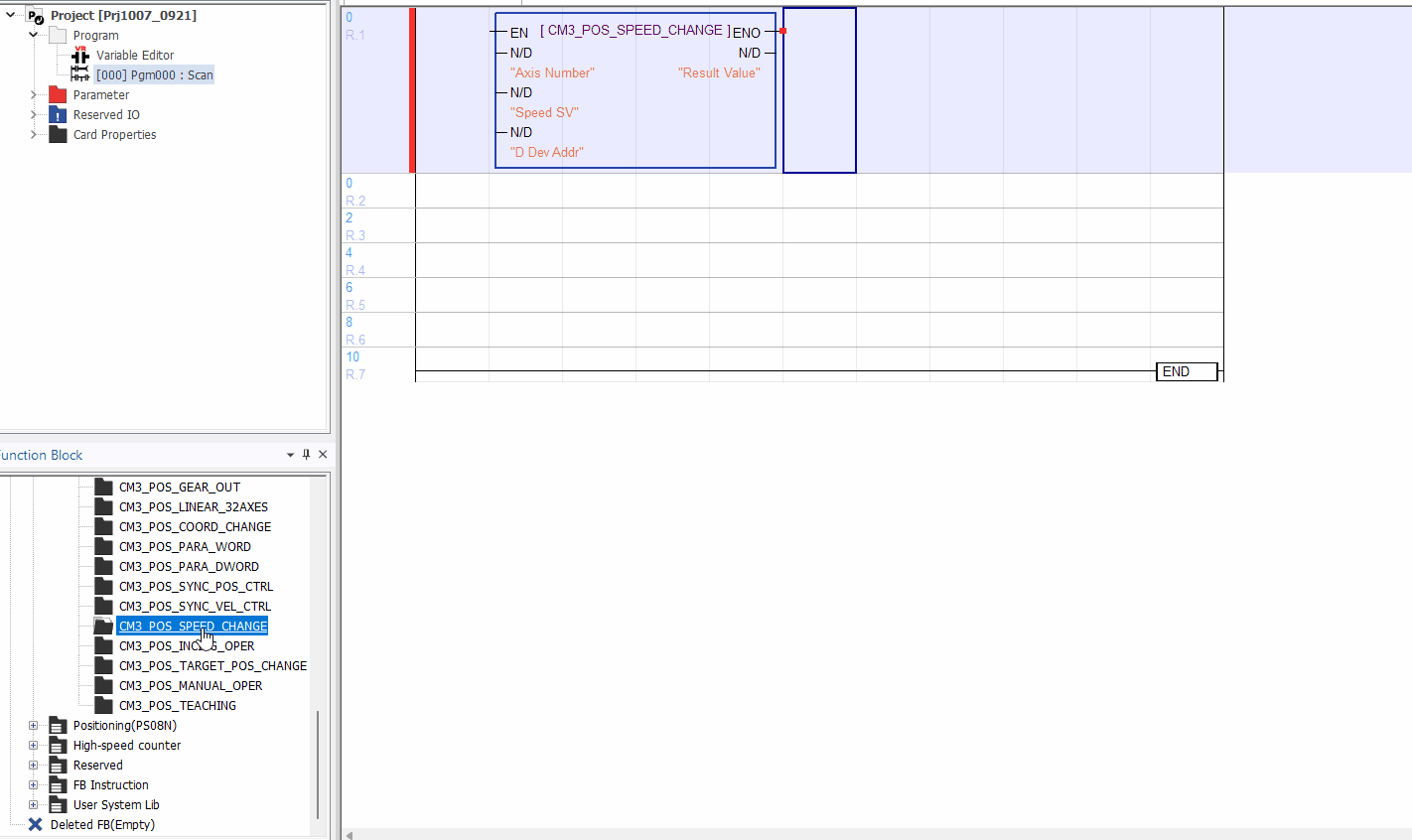Click the black Card Properties folder icon
Screen dimensions: 1412x840
click(x=58, y=135)
